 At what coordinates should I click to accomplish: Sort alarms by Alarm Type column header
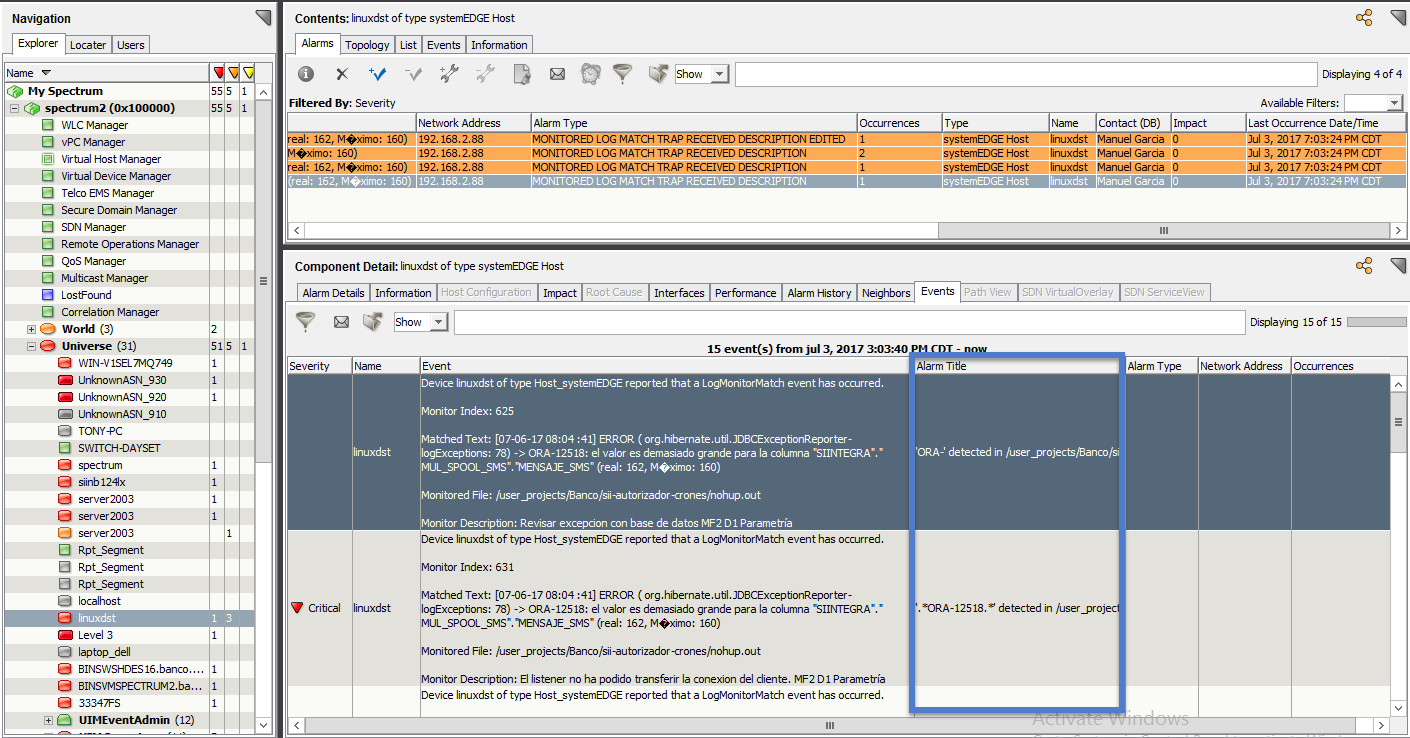pyautogui.click(x=693, y=123)
